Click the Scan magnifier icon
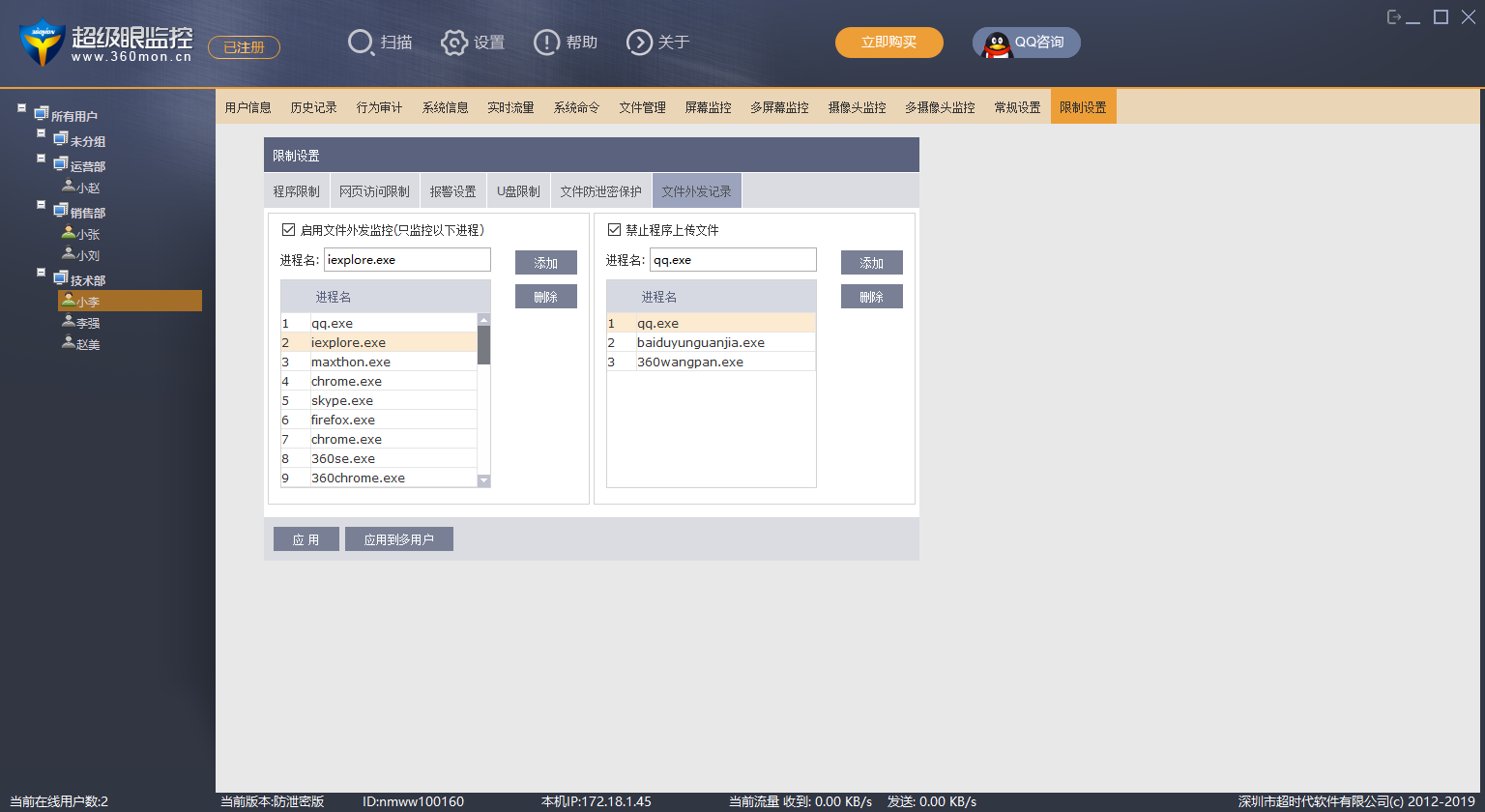This screenshot has width=1485, height=812. coord(361,43)
